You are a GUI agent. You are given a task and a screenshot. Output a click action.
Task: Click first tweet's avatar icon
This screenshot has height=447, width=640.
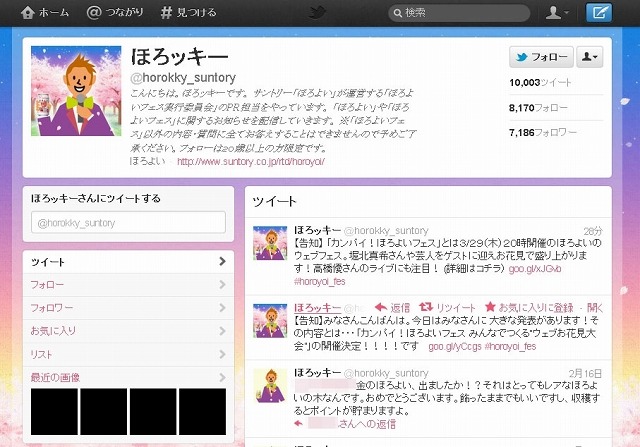click(270, 243)
